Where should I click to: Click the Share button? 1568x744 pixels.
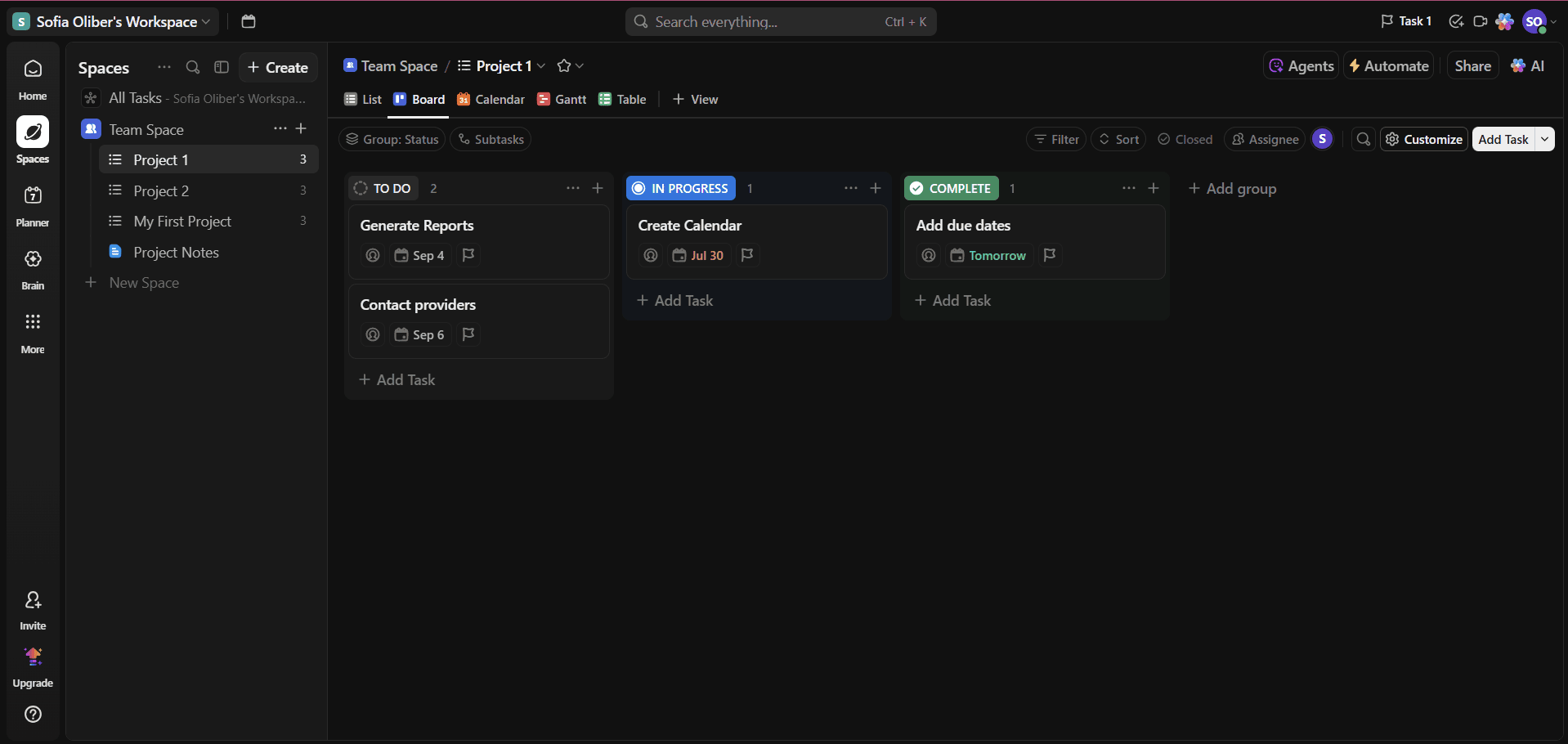click(x=1472, y=66)
